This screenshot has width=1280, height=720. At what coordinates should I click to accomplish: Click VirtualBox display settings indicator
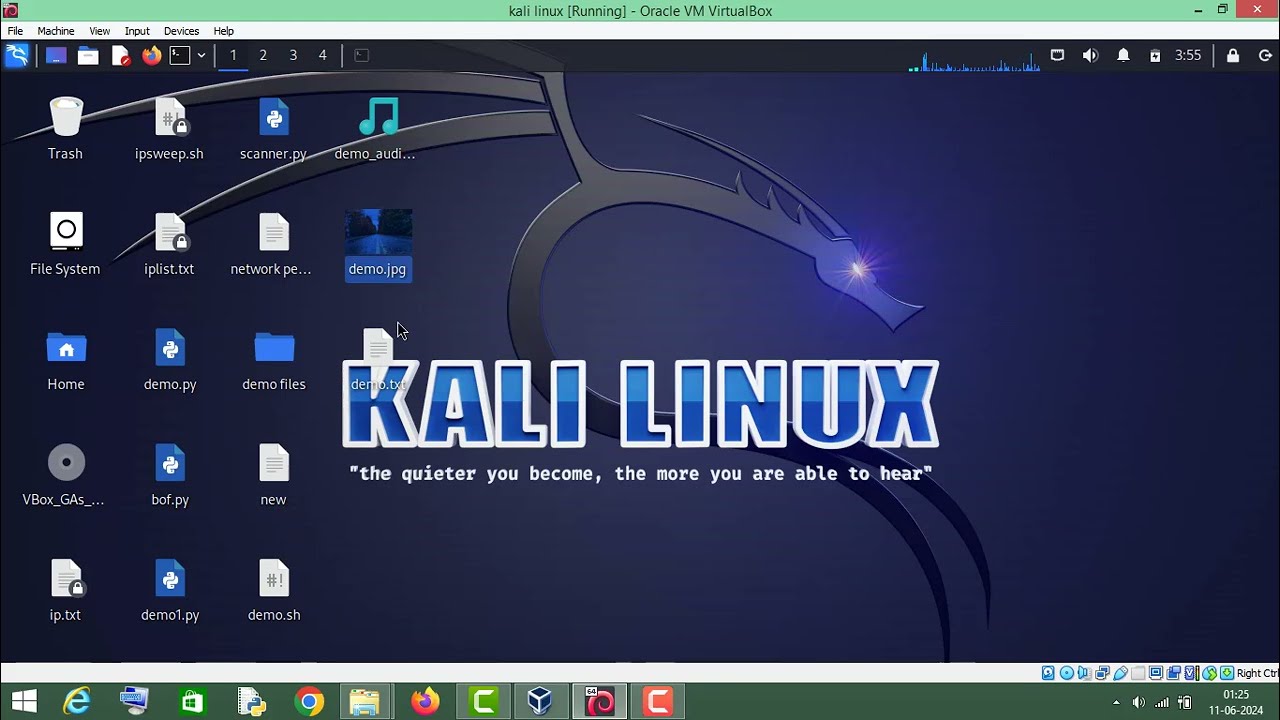[1156, 673]
